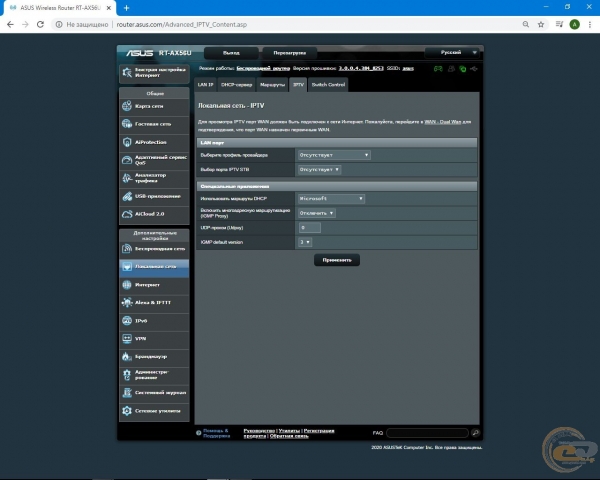This screenshot has height=480, width=600.
Task: Switch to the Switch Control tab
Action: (x=328, y=85)
